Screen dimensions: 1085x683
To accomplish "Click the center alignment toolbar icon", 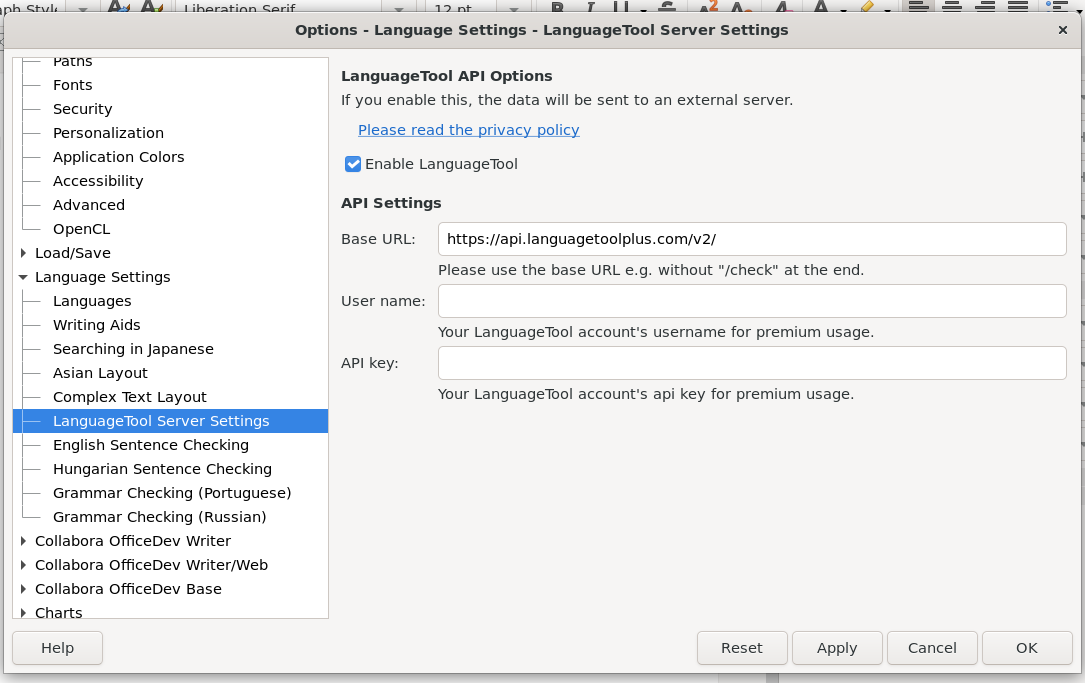I will (952, 7).
